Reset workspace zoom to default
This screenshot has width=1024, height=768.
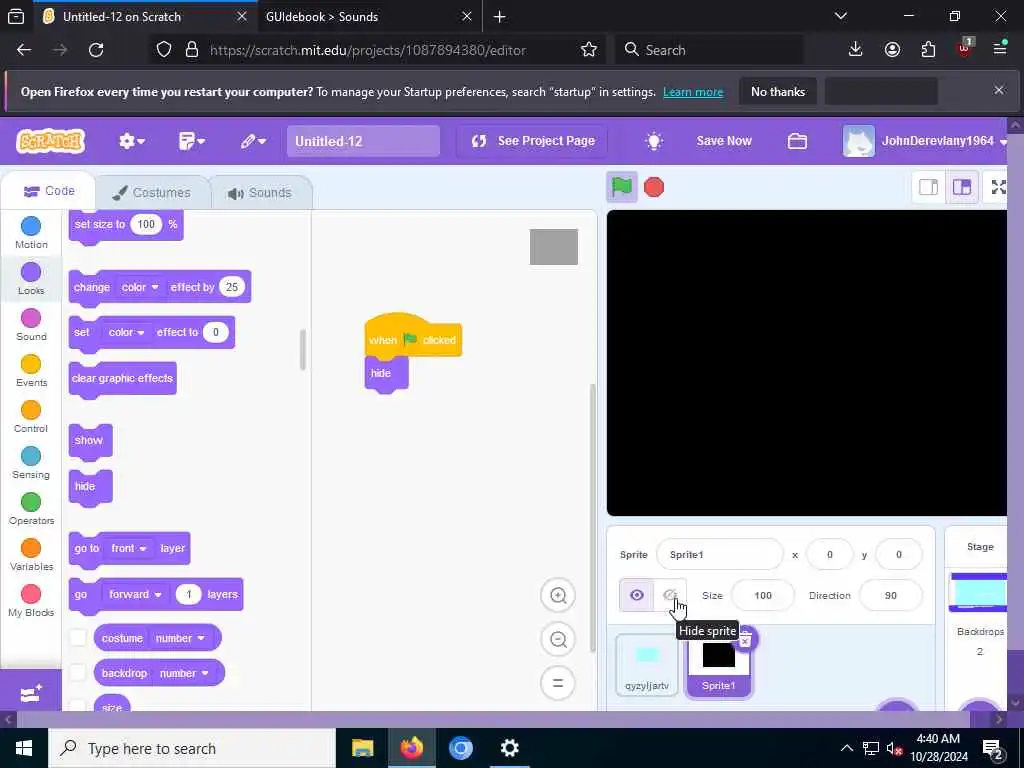pyautogui.click(x=558, y=683)
